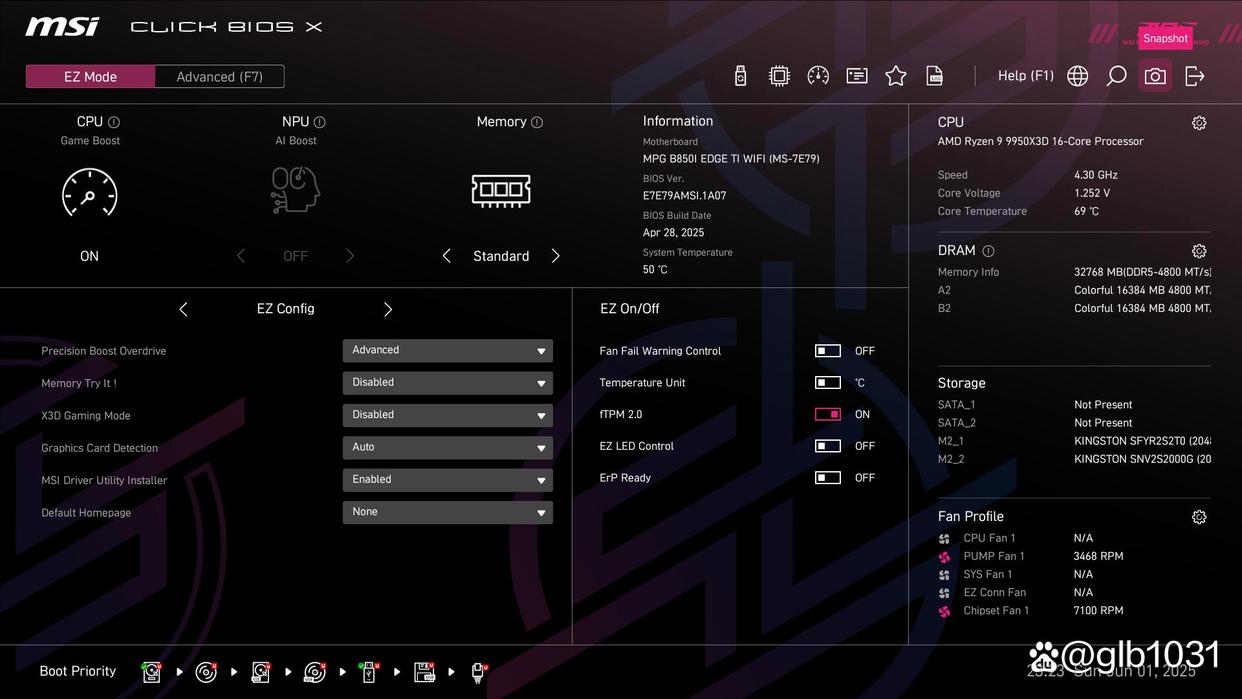1242x699 pixels.
Task: Click the BIOS version E7E79AMSI.1A07 text
Action: 684,196
